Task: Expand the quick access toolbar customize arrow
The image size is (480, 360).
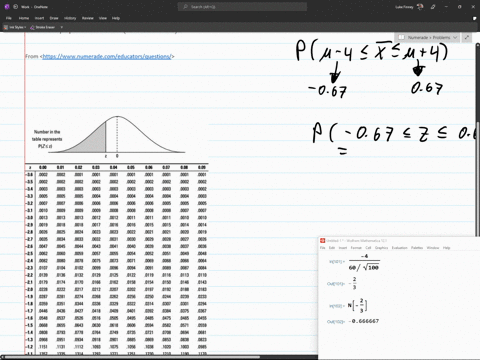Action: click(x=62, y=27)
